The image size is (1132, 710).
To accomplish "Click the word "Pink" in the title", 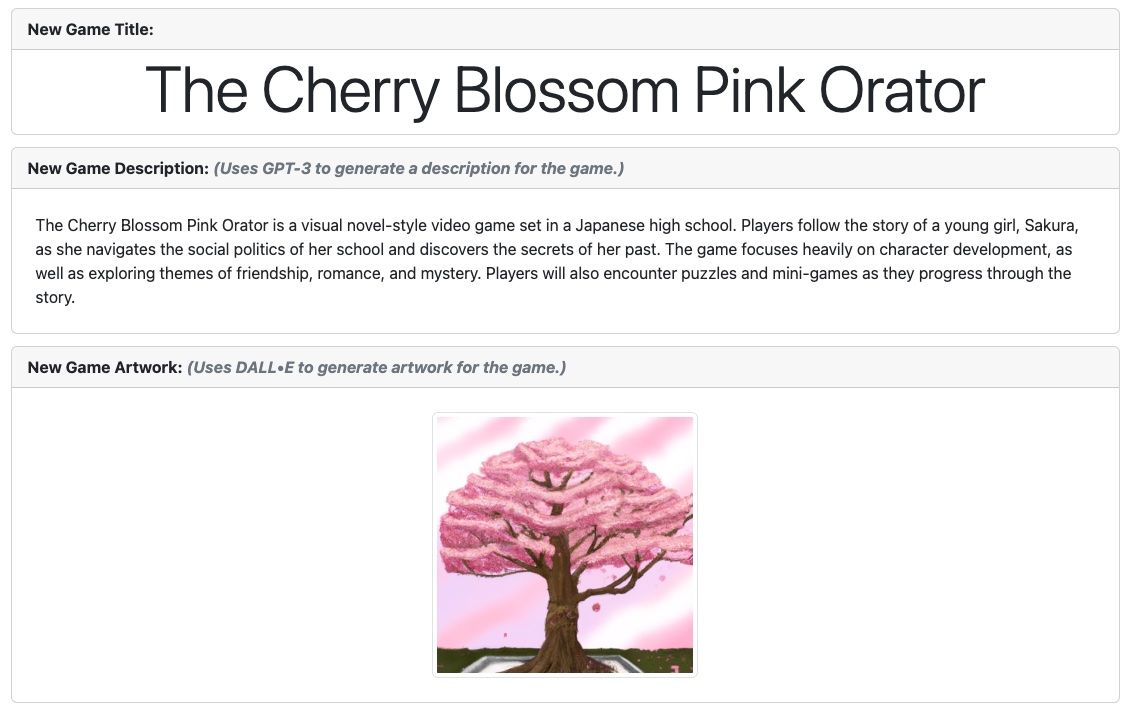I will pos(750,91).
